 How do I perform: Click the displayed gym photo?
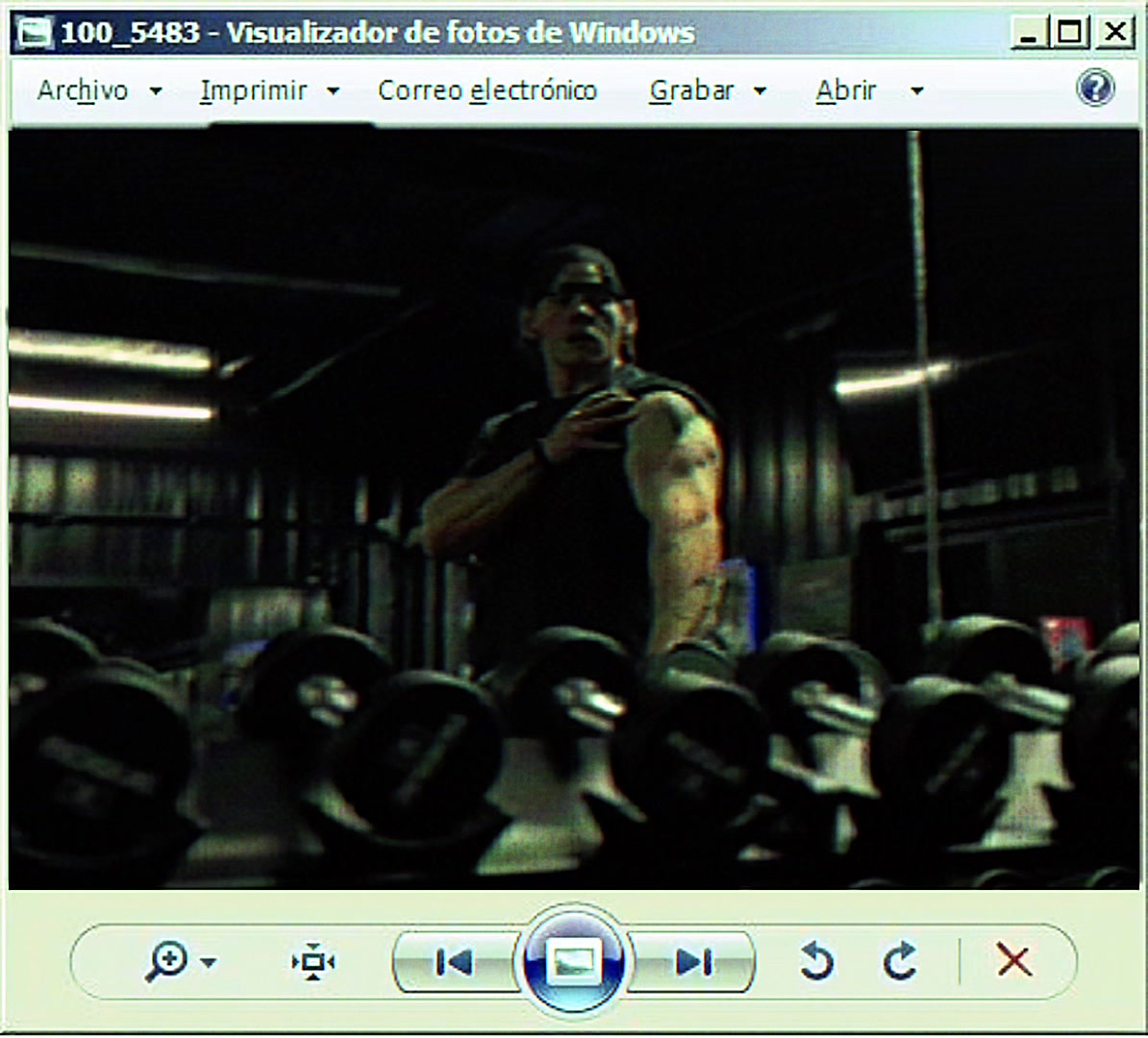point(574,508)
